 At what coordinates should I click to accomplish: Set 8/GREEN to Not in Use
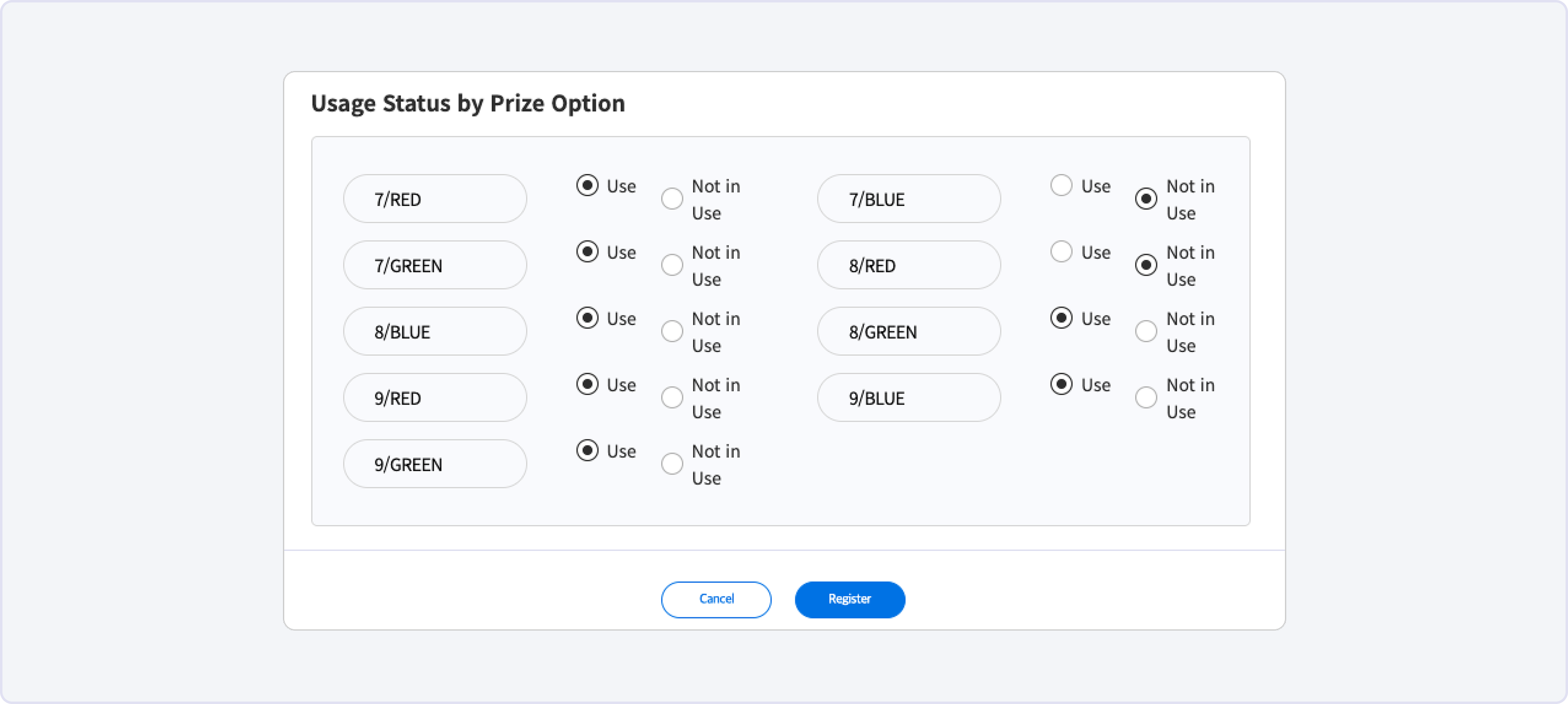(x=1145, y=332)
